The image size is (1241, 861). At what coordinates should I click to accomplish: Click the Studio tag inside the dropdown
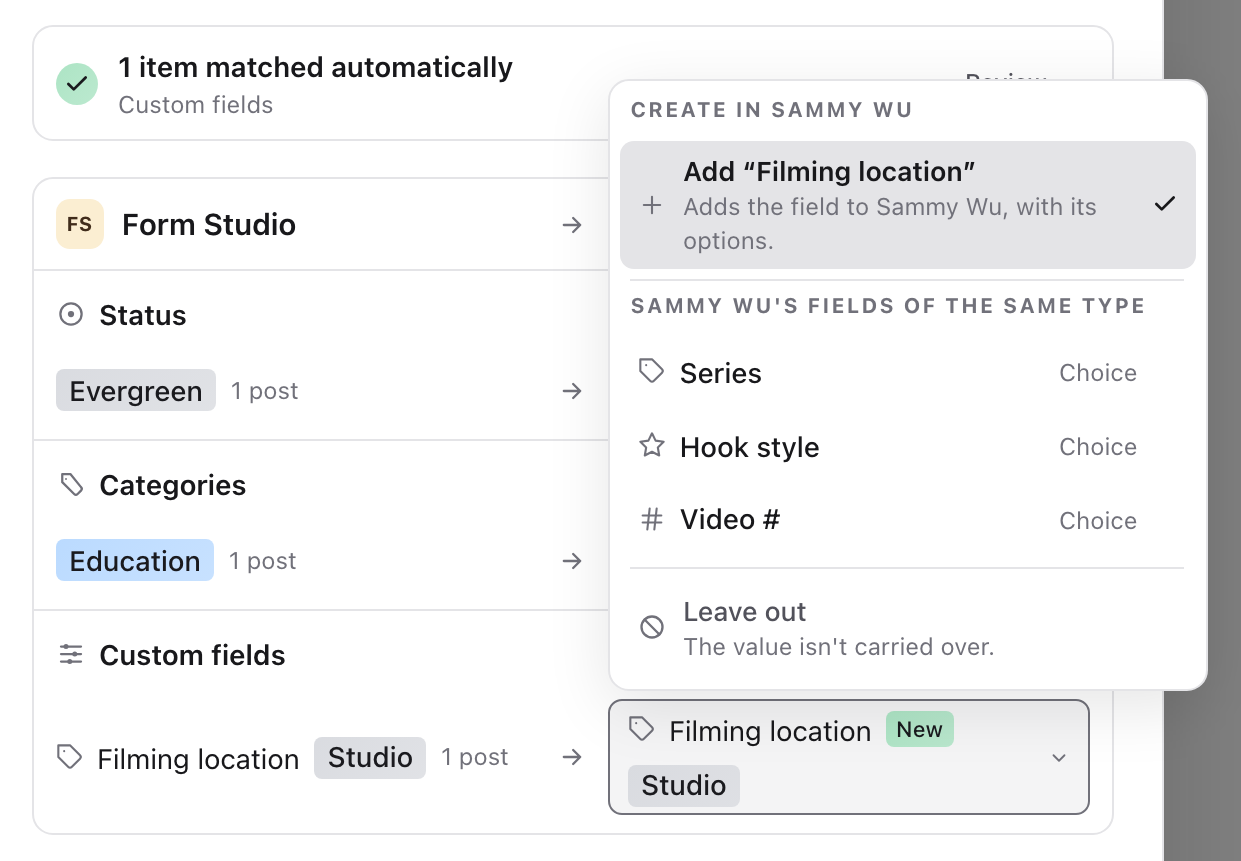pyautogui.click(x=684, y=785)
